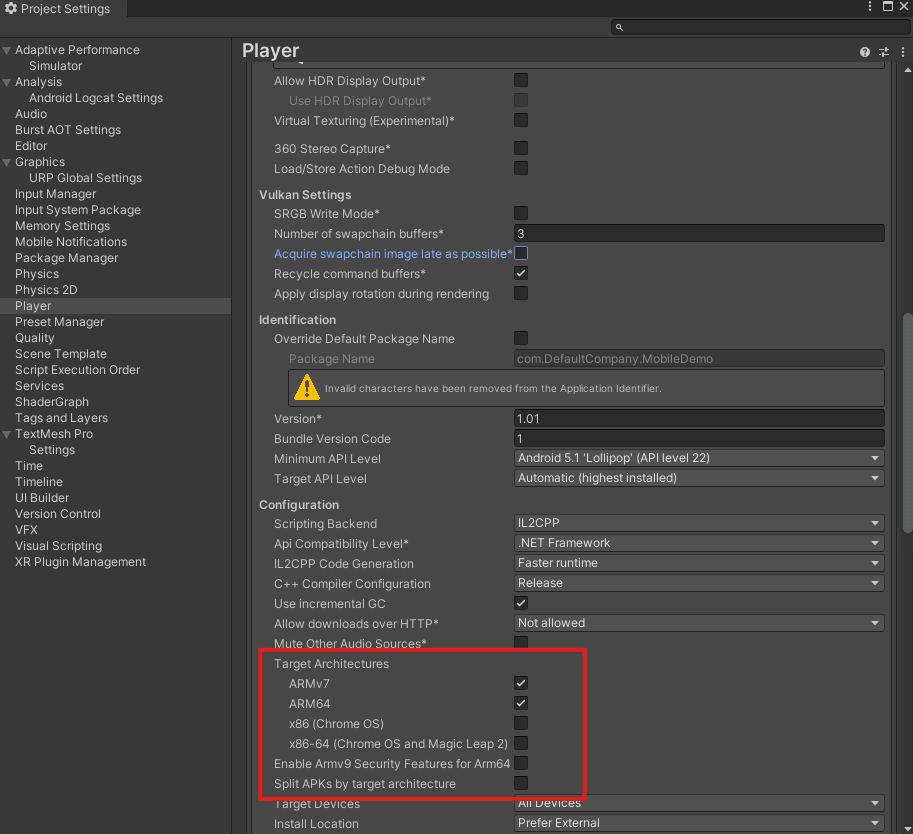Viewport: 913px width, 834px height.
Task: Focus the settings search field
Action: coord(759,27)
